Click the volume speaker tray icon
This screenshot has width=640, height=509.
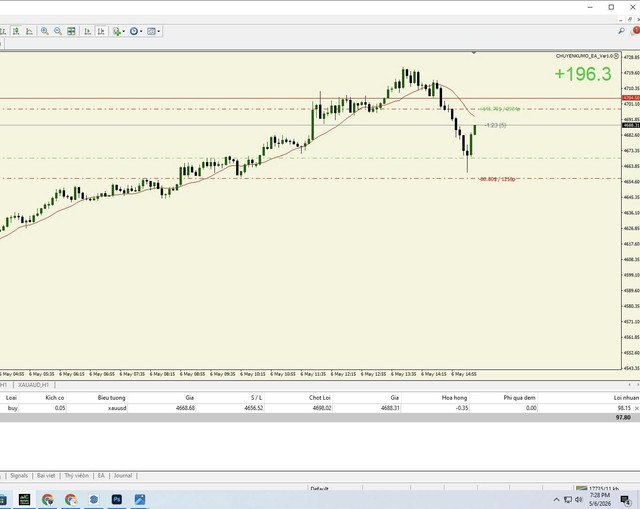coord(578,500)
